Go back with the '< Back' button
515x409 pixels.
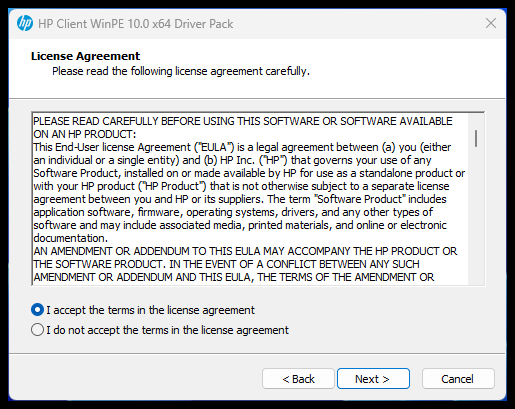[298, 379]
